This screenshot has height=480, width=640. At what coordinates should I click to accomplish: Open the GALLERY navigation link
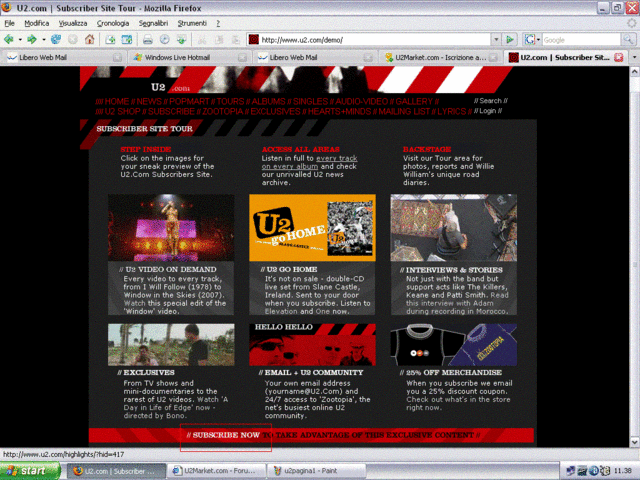pyautogui.click(x=414, y=101)
